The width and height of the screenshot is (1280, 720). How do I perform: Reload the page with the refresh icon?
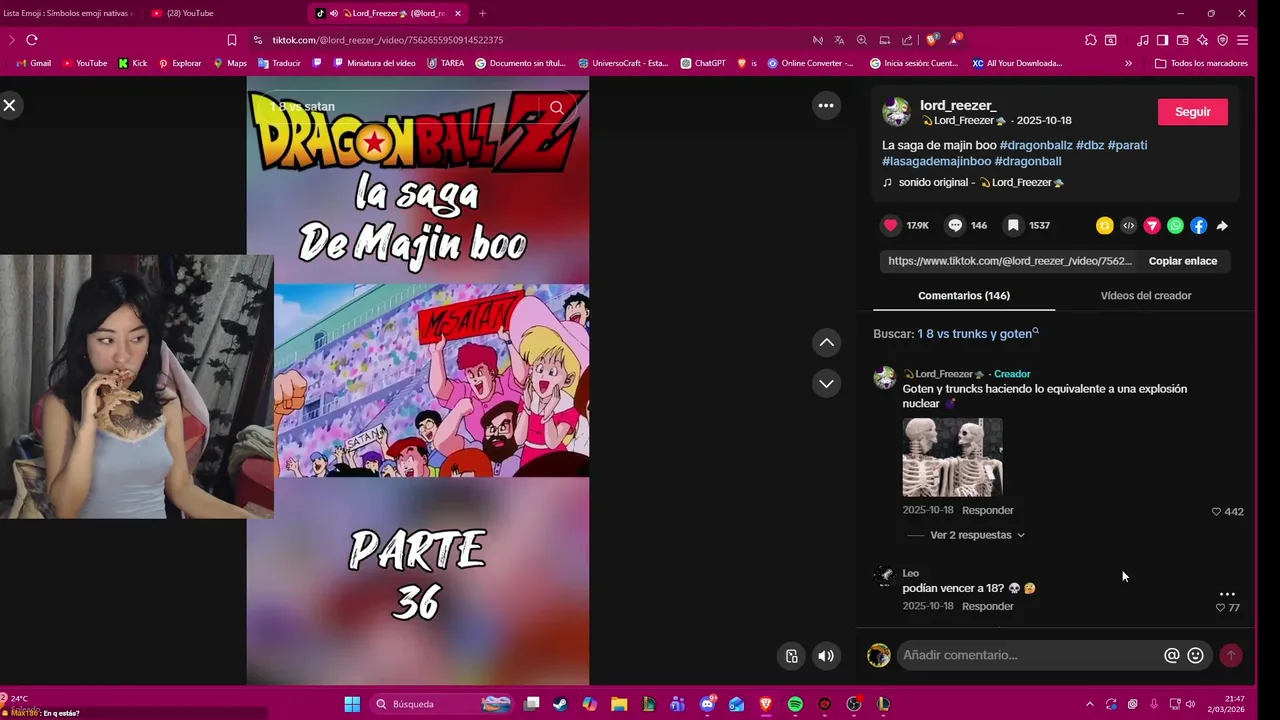click(x=32, y=40)
